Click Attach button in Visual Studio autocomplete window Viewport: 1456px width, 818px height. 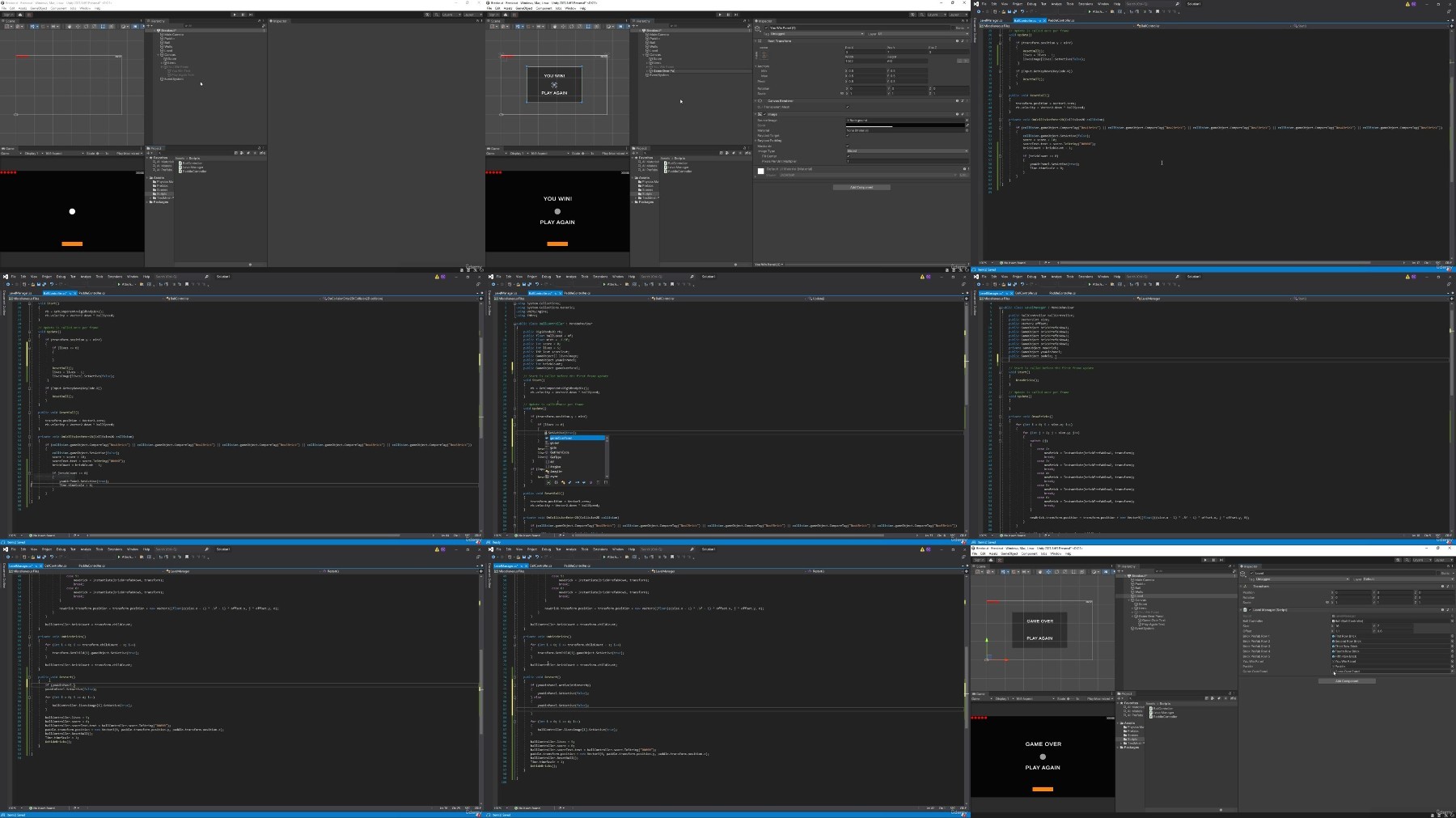click(x=612, y=284)
